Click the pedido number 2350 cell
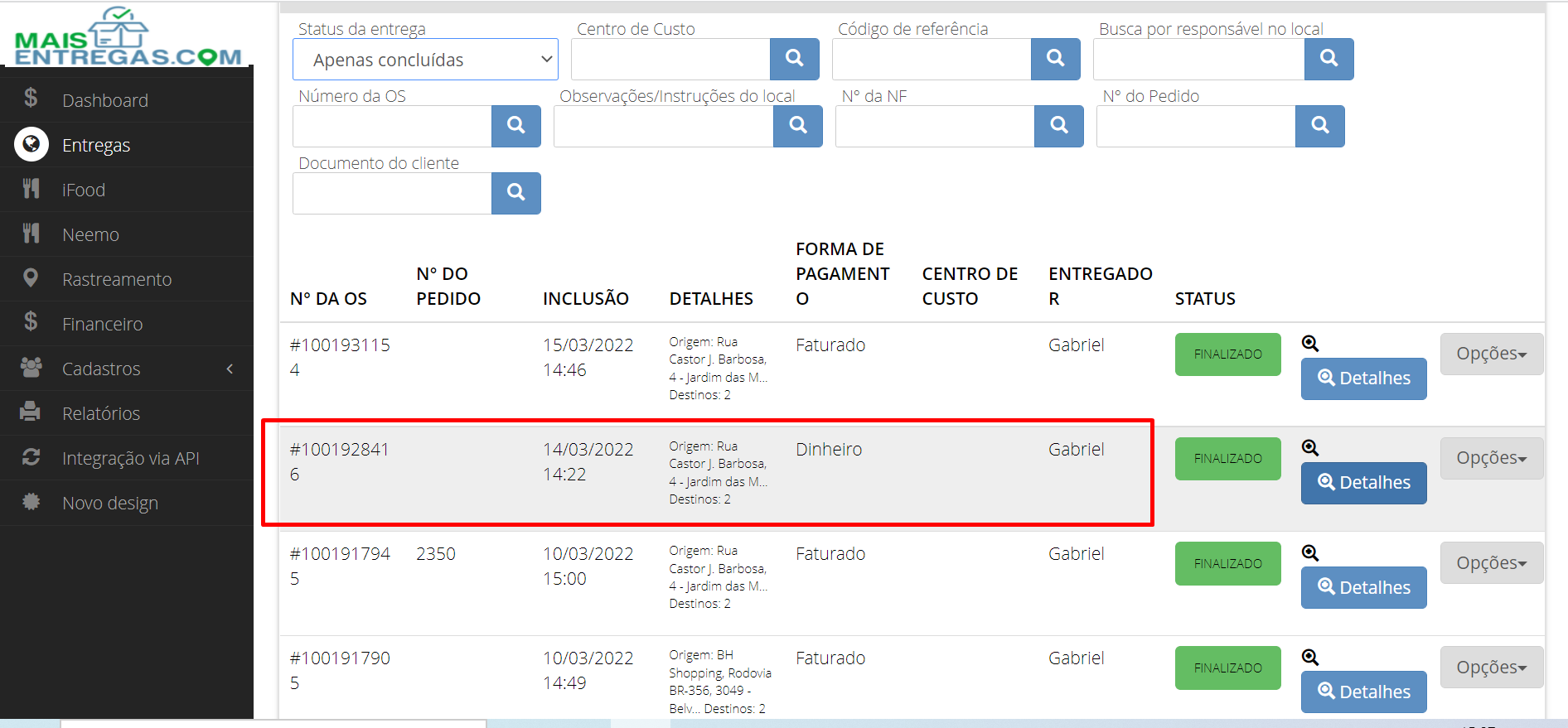 436,553
